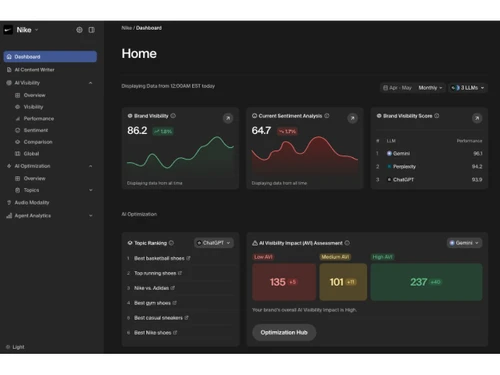Click the green High AVI 237 tile
The width and height of the screenshot is (500, 375).
click(426, 282)
